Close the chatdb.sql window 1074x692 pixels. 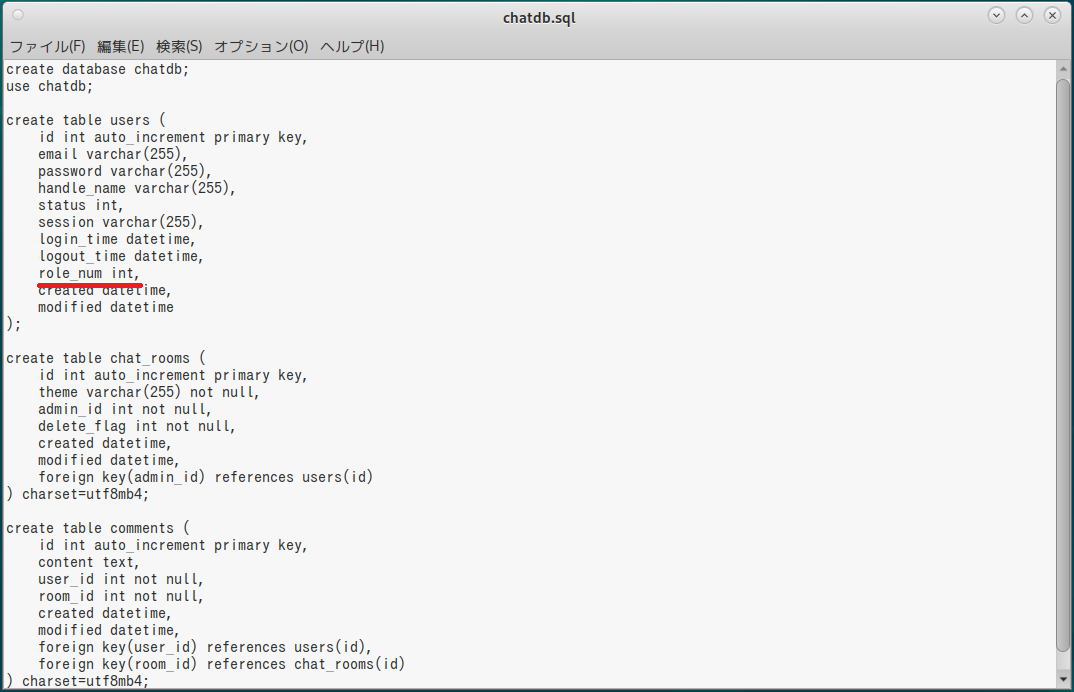(x=1053, y=15)
